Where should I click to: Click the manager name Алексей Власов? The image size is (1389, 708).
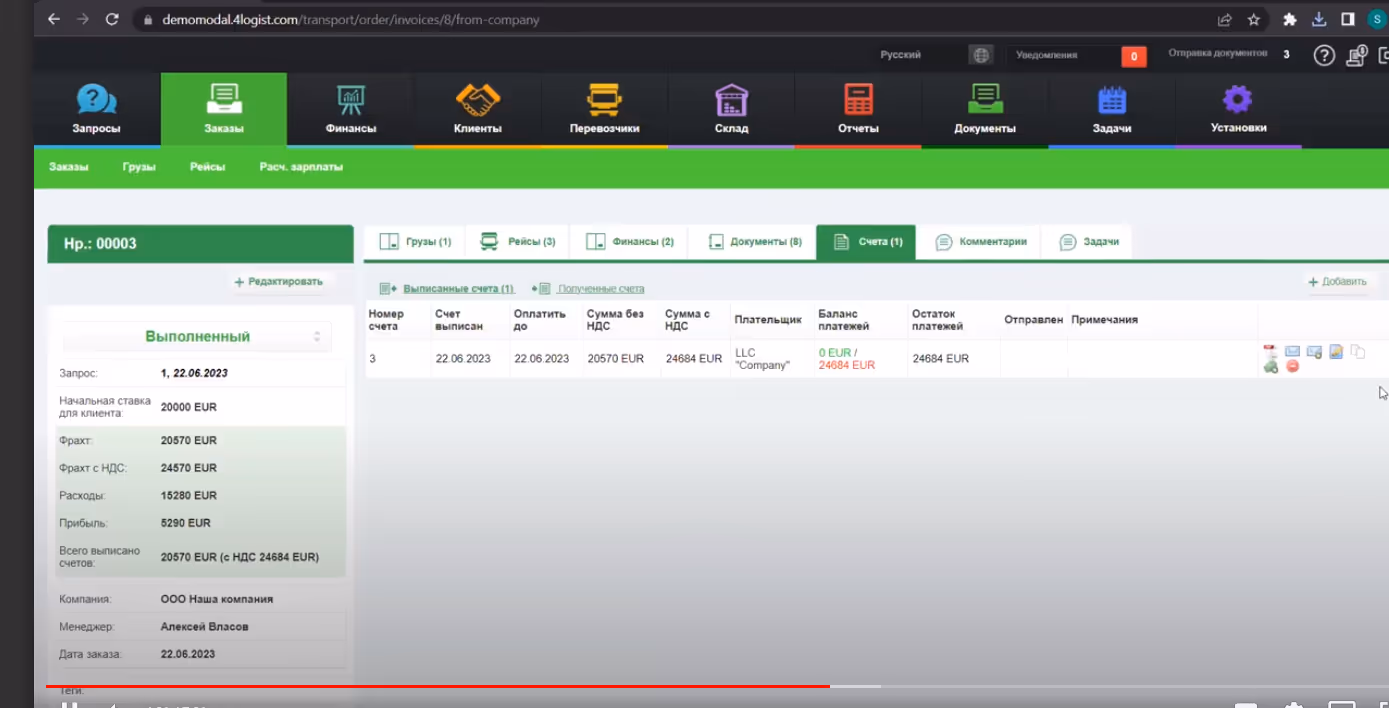tap(204, 627)
